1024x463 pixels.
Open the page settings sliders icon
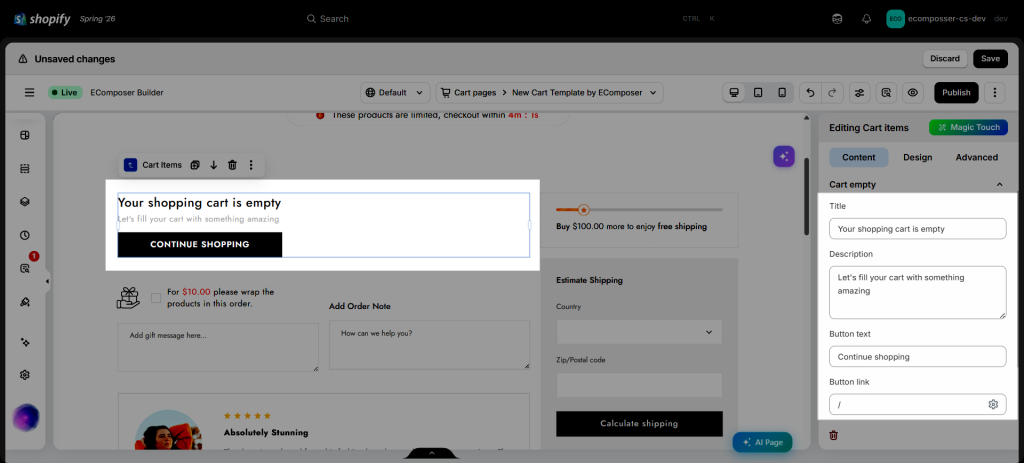(x=859, y=93)
